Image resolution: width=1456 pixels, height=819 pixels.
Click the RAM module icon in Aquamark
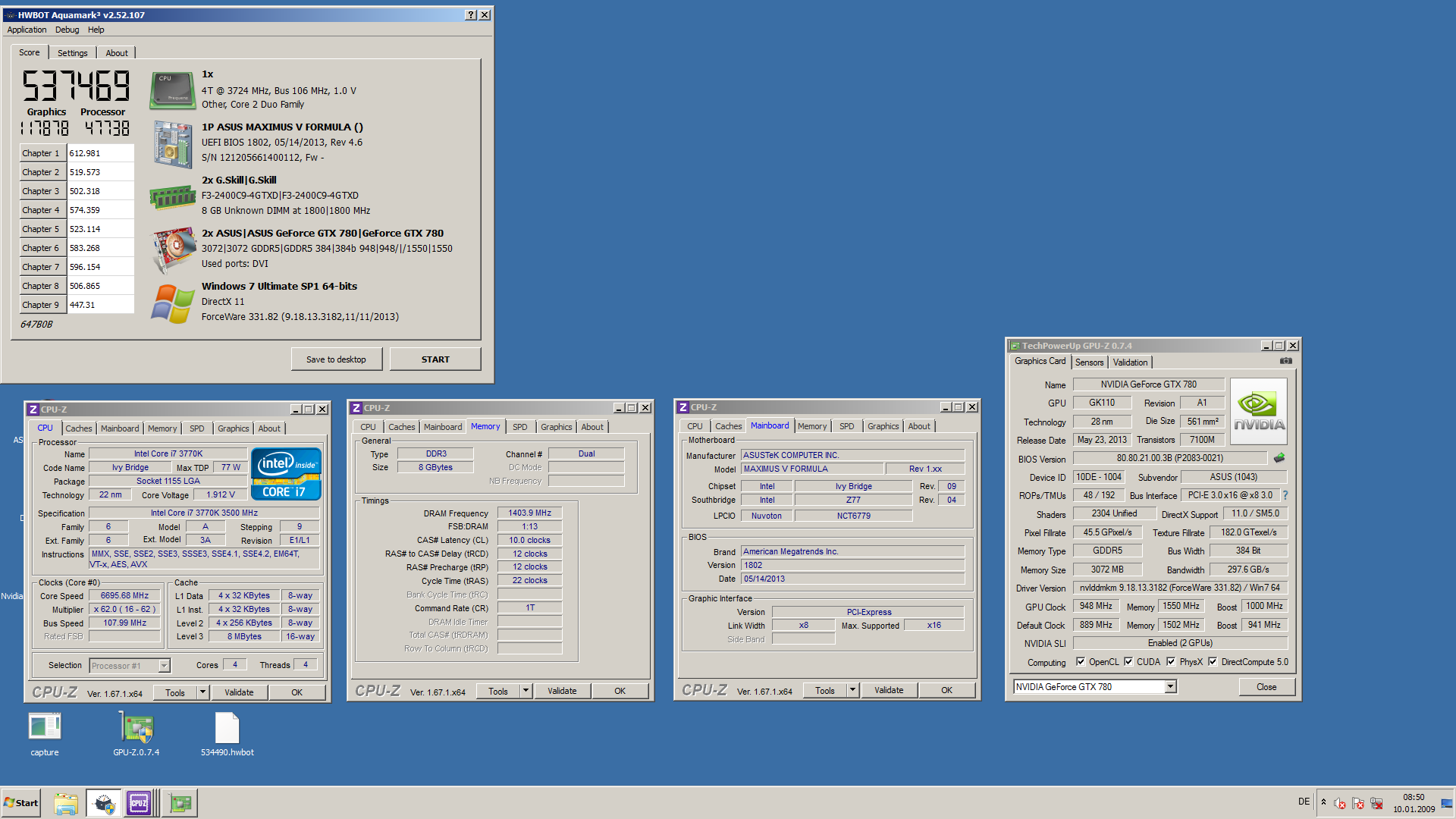click(173, 197)
